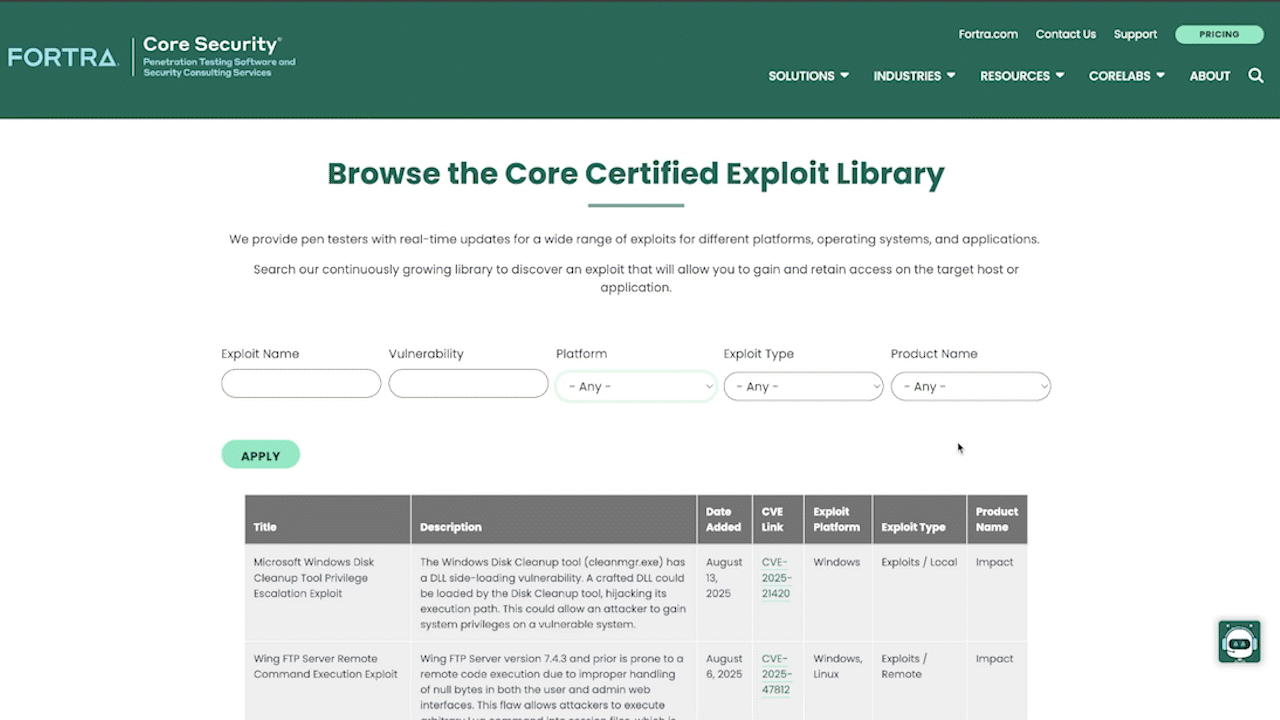Focus the Vulnerability input field
Screen dimensions: 1280x720
(x=468, y=383)
